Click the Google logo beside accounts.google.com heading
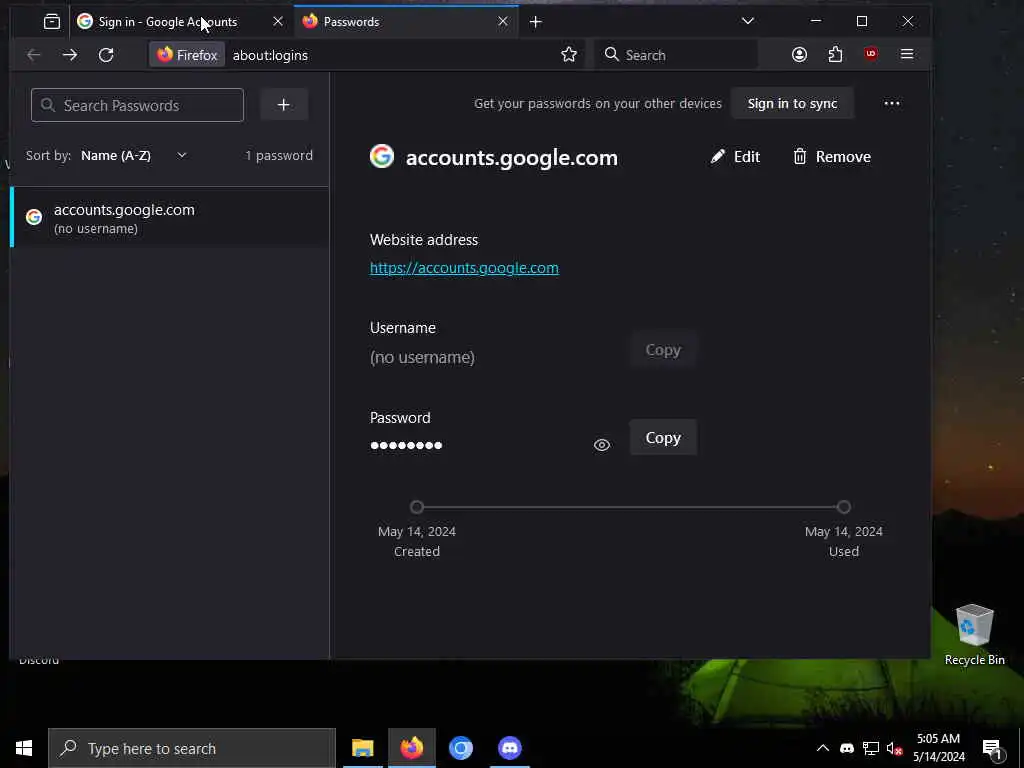Viewport: 1024px width, 768px height. [x=382, y=156]
